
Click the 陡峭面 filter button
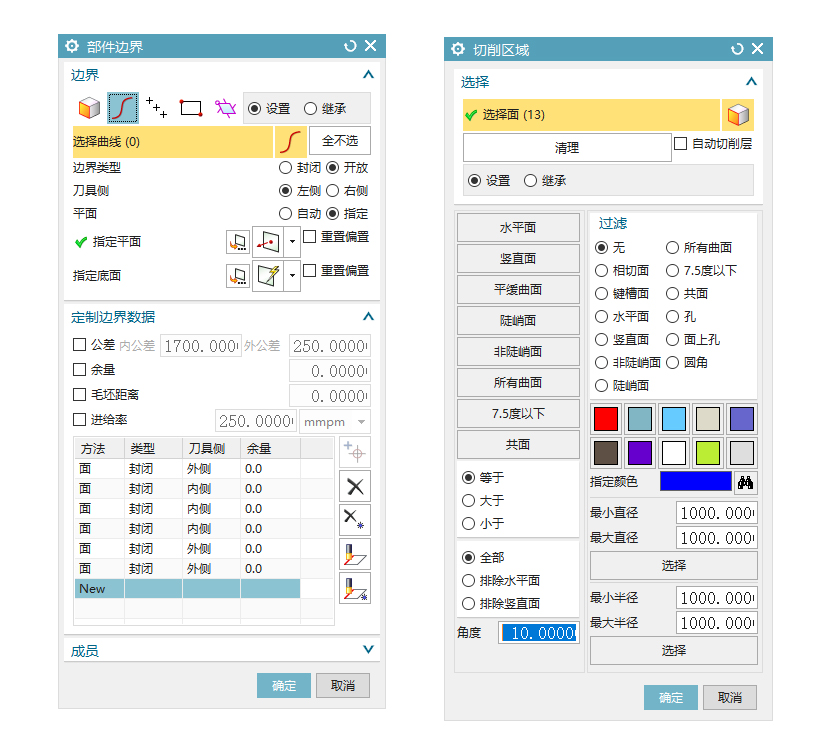[x=517, y=320]
